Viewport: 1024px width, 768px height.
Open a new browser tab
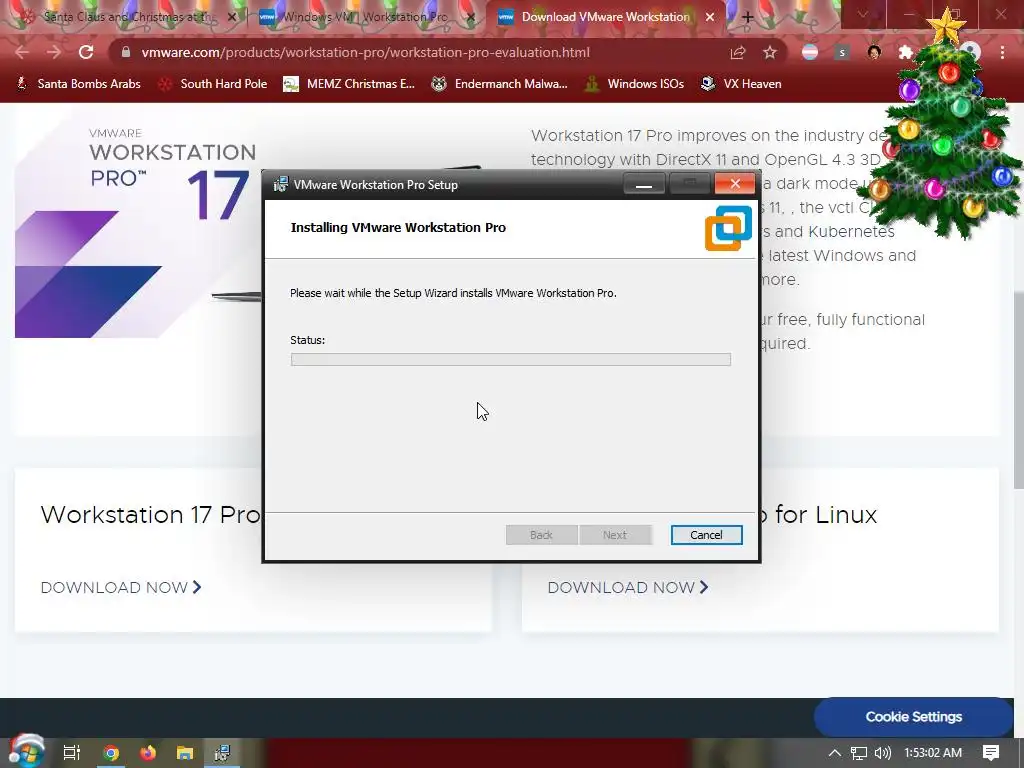748,17
